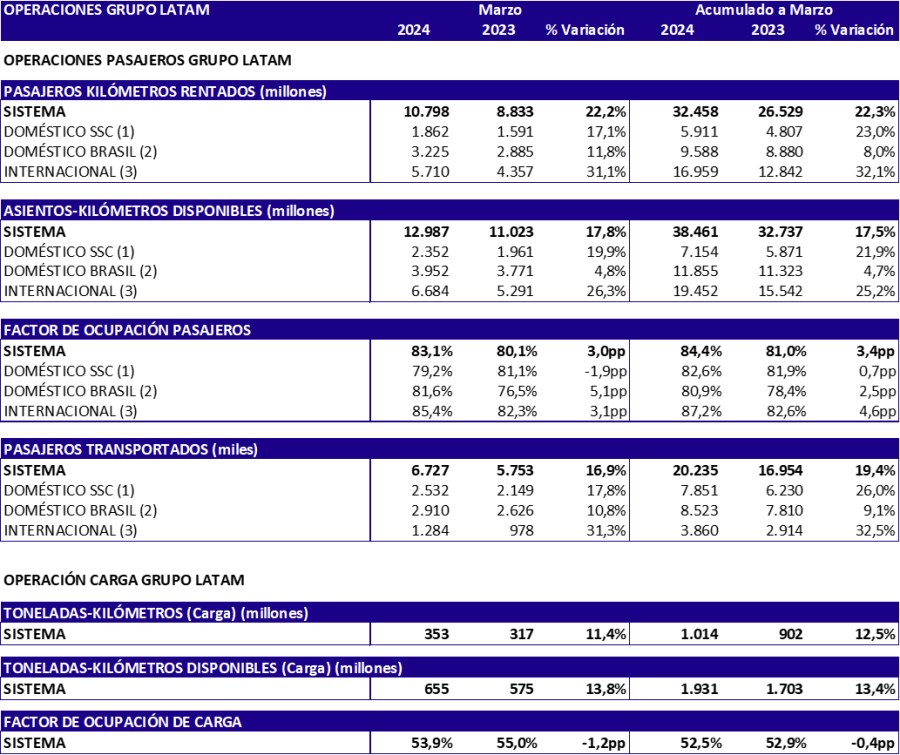
Task: Select the 22,2% variation cell
Action: pos(606,111)
